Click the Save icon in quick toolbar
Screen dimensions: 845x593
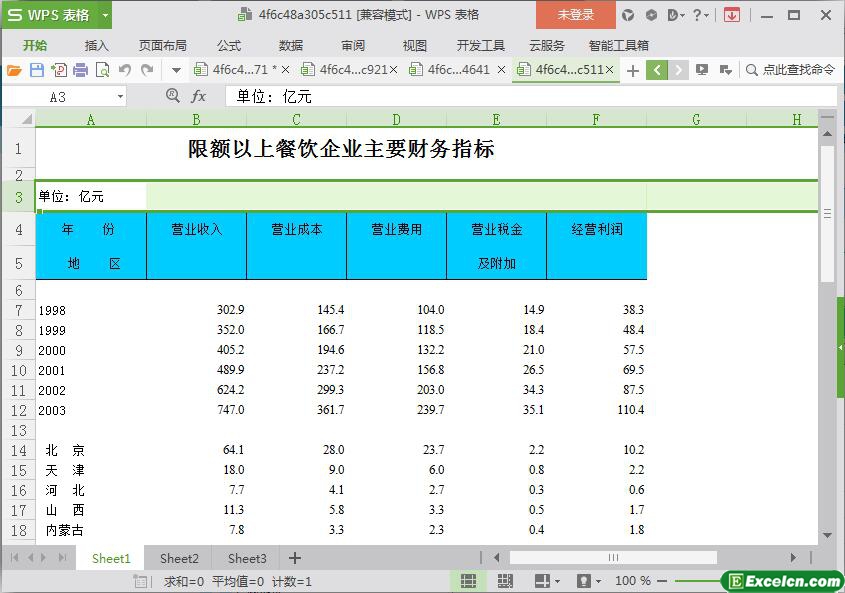36,70
